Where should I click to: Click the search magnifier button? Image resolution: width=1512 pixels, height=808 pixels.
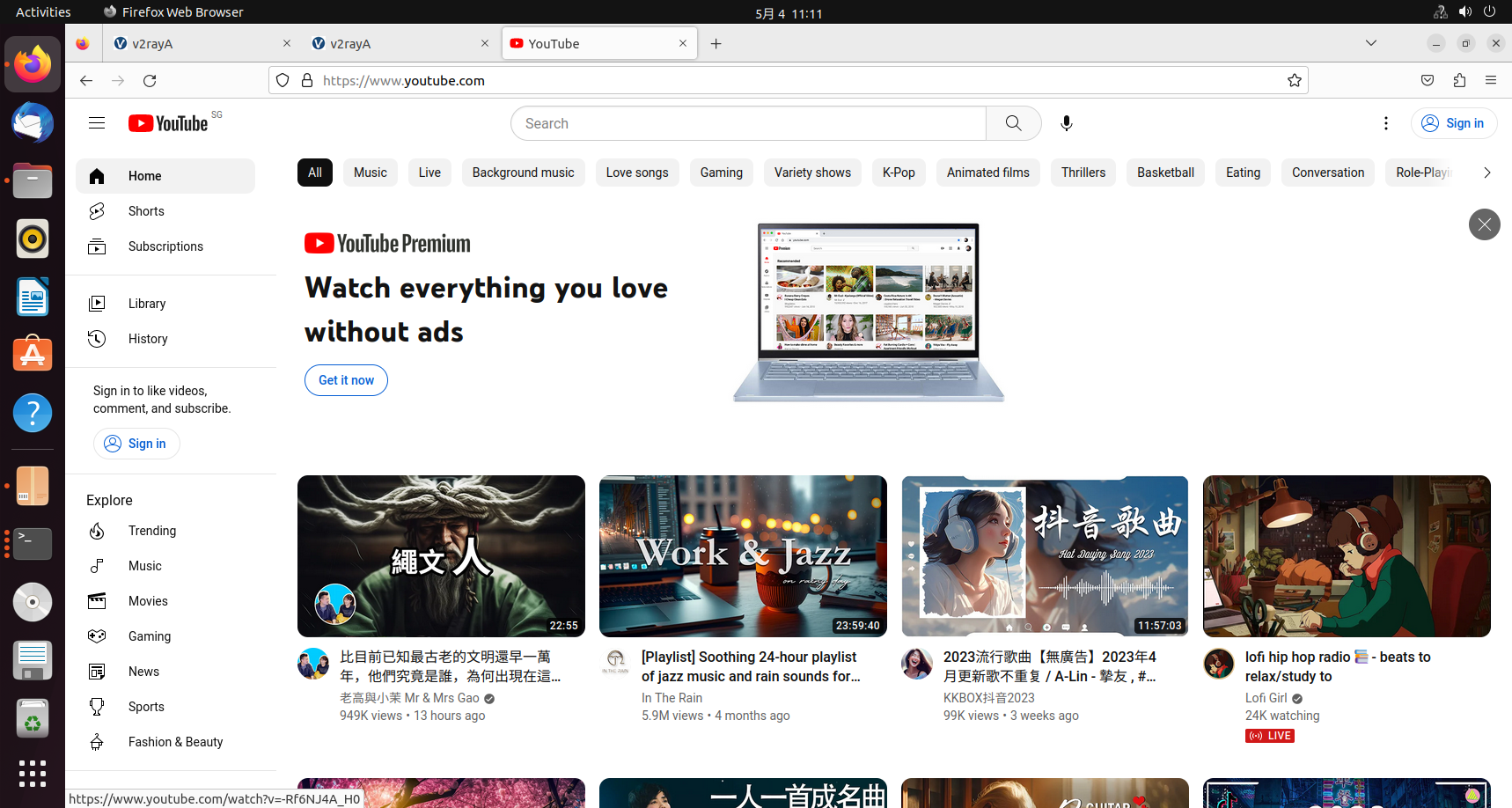(1013, 123)
